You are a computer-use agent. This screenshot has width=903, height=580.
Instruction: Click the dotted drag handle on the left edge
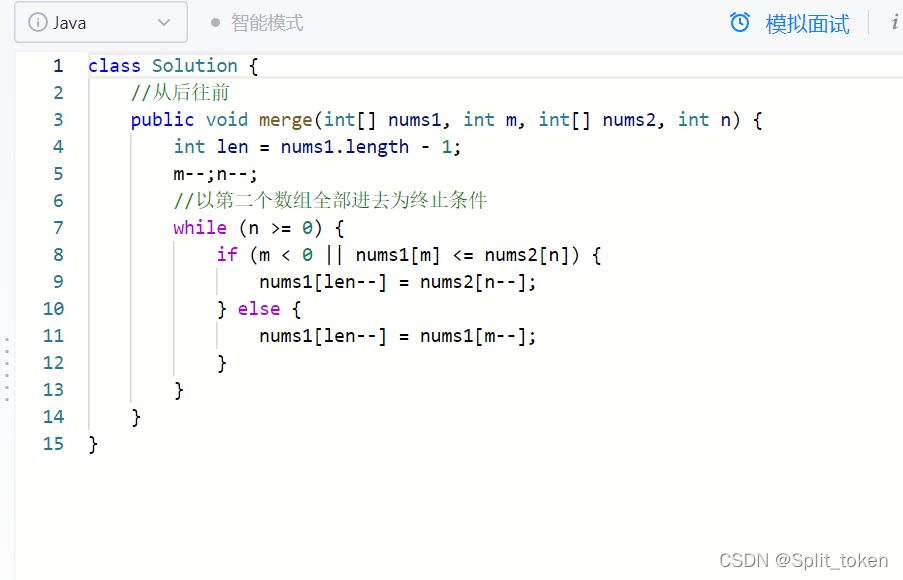7,369
